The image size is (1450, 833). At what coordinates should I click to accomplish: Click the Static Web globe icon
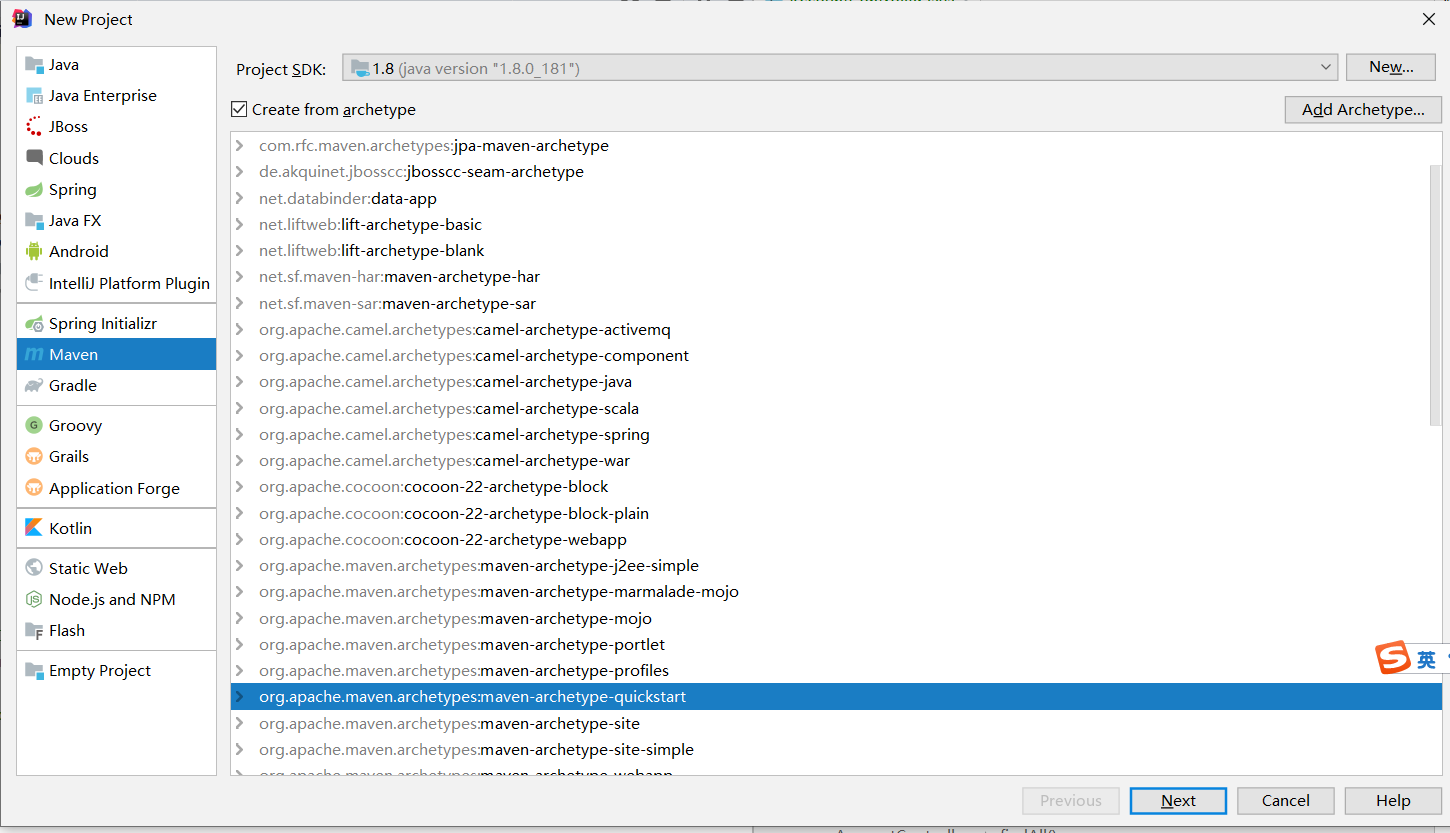click(x=34, y=568)
